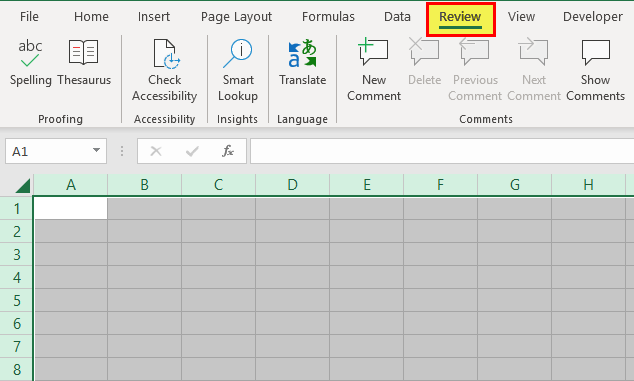Switch to the Formulas tab

click(328, 17)
